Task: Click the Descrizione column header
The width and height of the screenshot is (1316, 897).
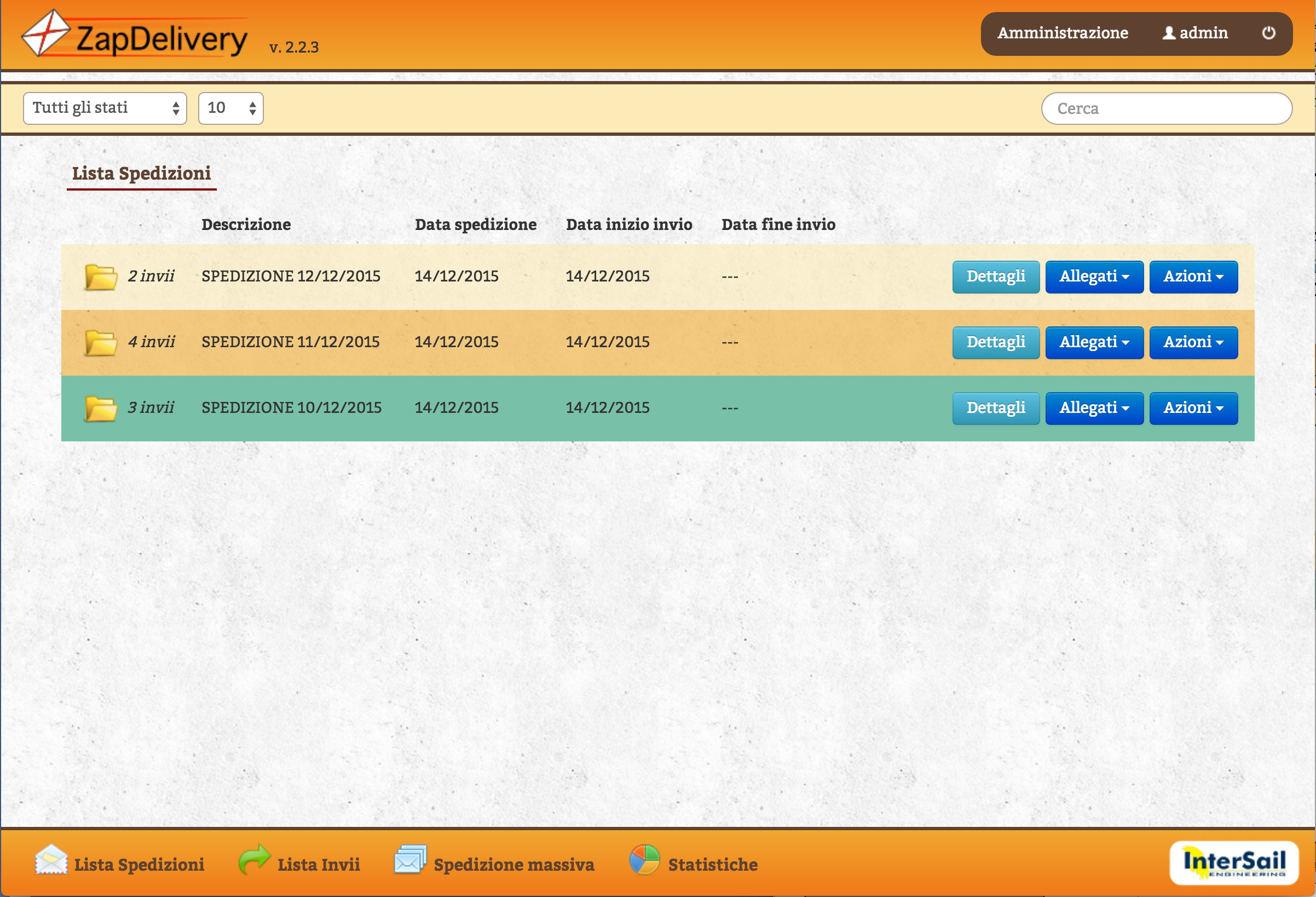Action: click(246, 225)
